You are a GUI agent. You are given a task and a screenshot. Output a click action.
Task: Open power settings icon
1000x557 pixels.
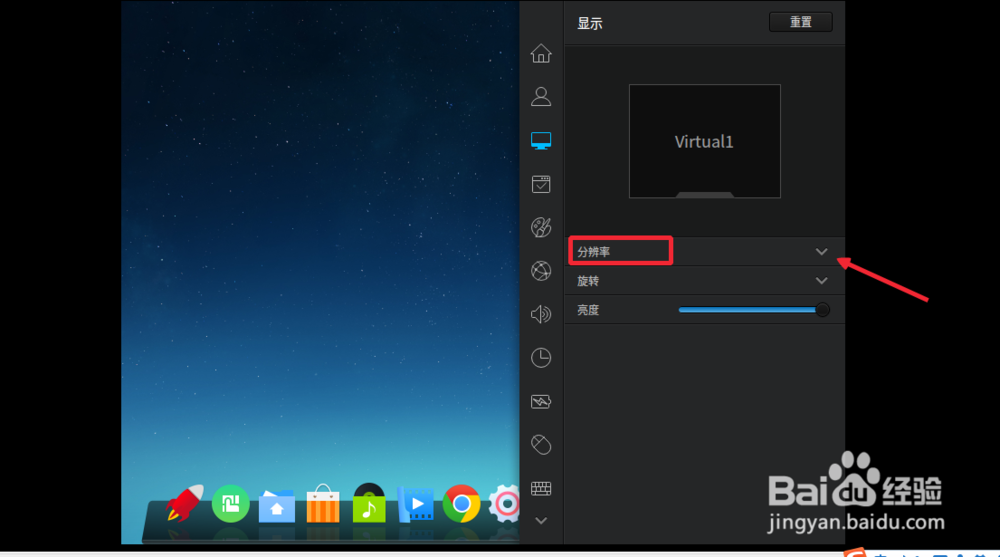541,401
